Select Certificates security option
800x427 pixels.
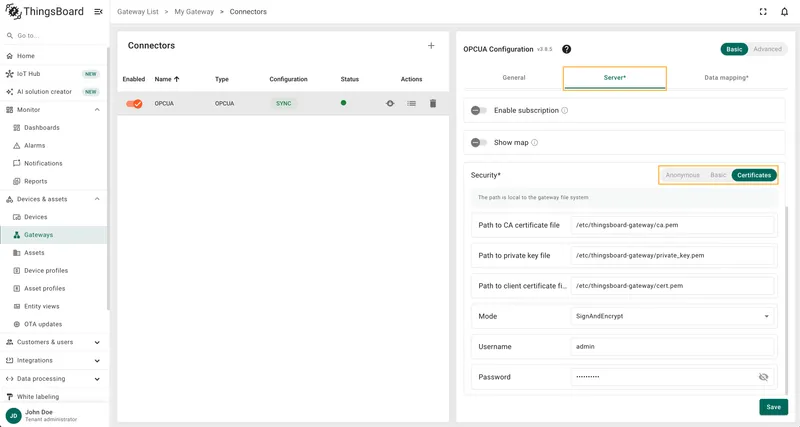tap(754, 175)
